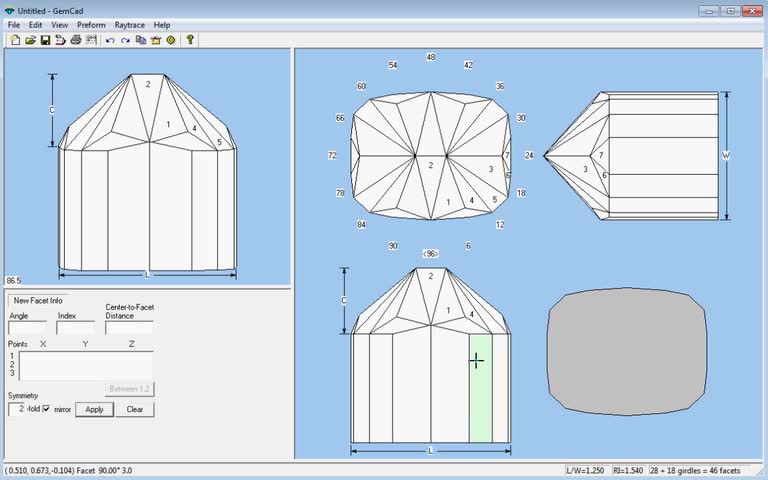Image resolution: width=768 pixels, height=480 pixels.
Task: Close the GemCad window
Action: pyautogui.click(x=752, y=10)
